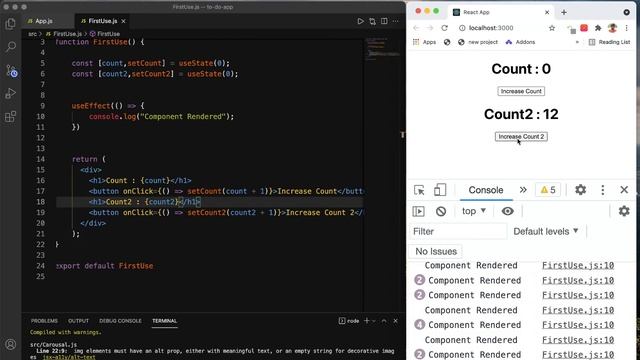Open the Chrome Extensions puzzle icon
640x360 pixels.
pyautogui.click(x=598, y=28)
